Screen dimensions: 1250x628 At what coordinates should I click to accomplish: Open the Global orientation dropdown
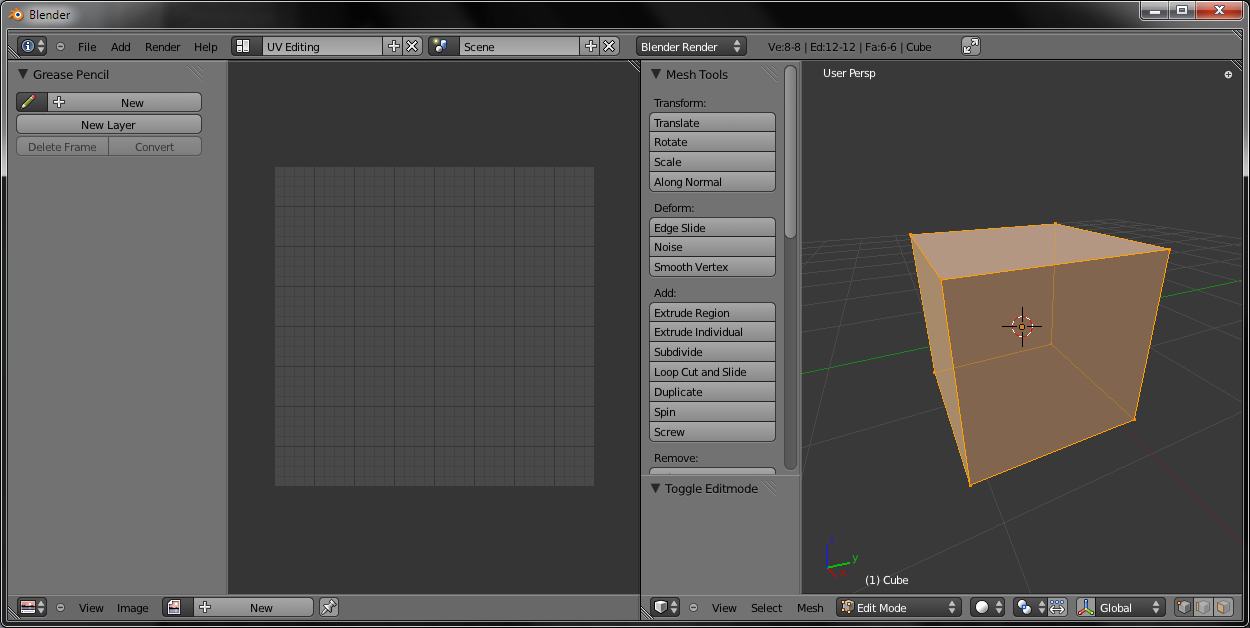pyautogui.click(x=1130, y=607)
